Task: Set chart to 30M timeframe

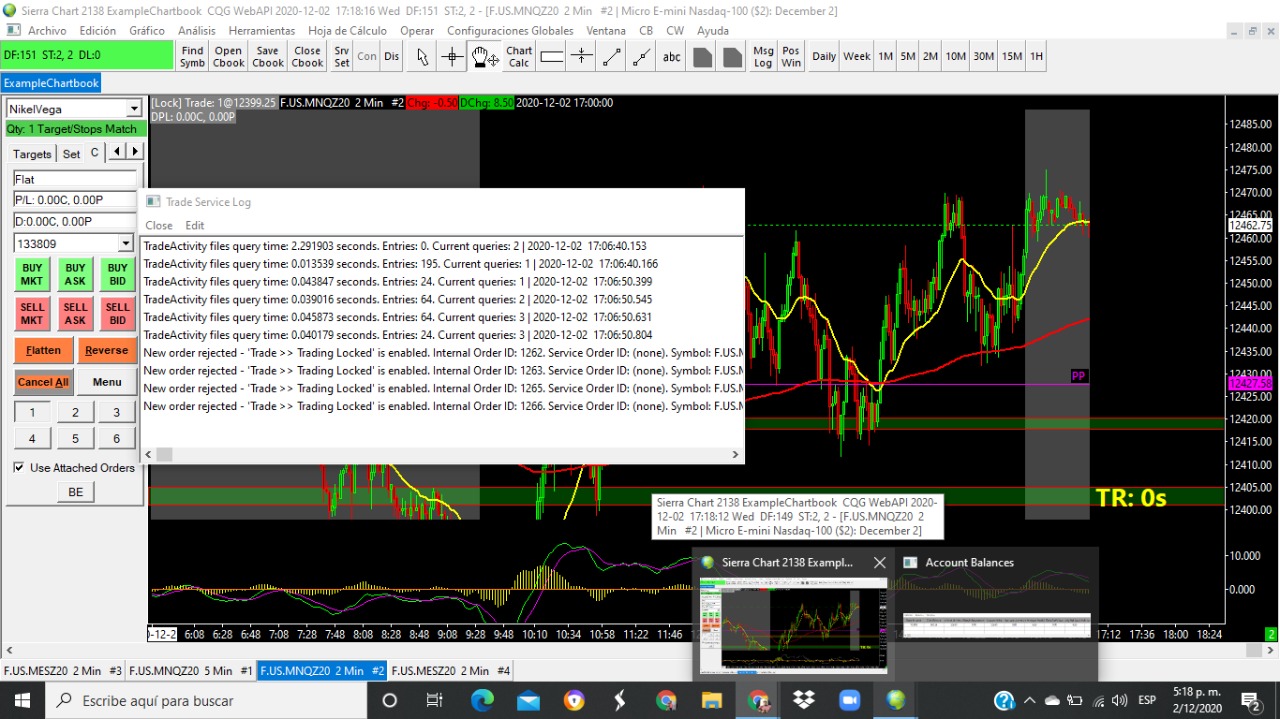Action: pos(984,57)
